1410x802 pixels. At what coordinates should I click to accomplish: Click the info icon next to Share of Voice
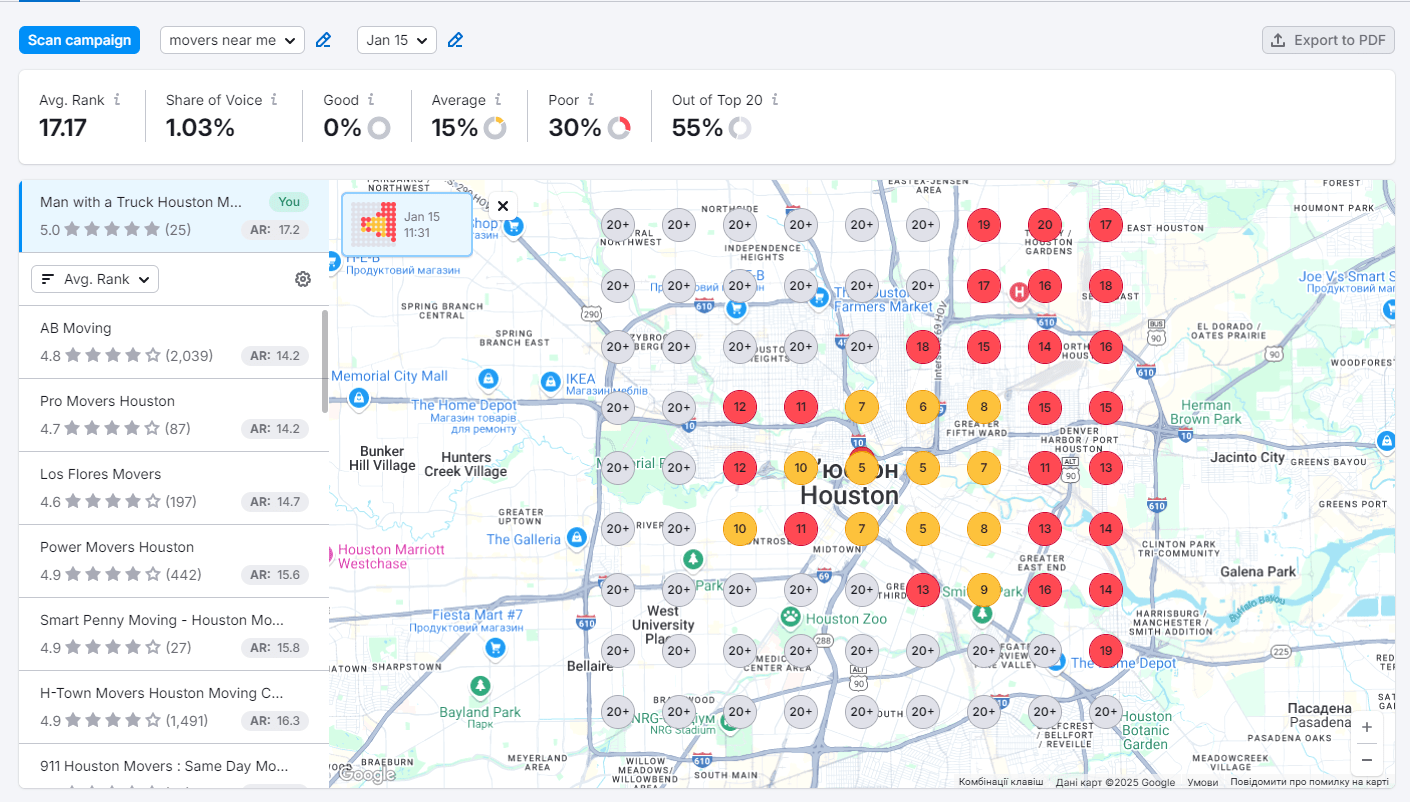point(274,100)
